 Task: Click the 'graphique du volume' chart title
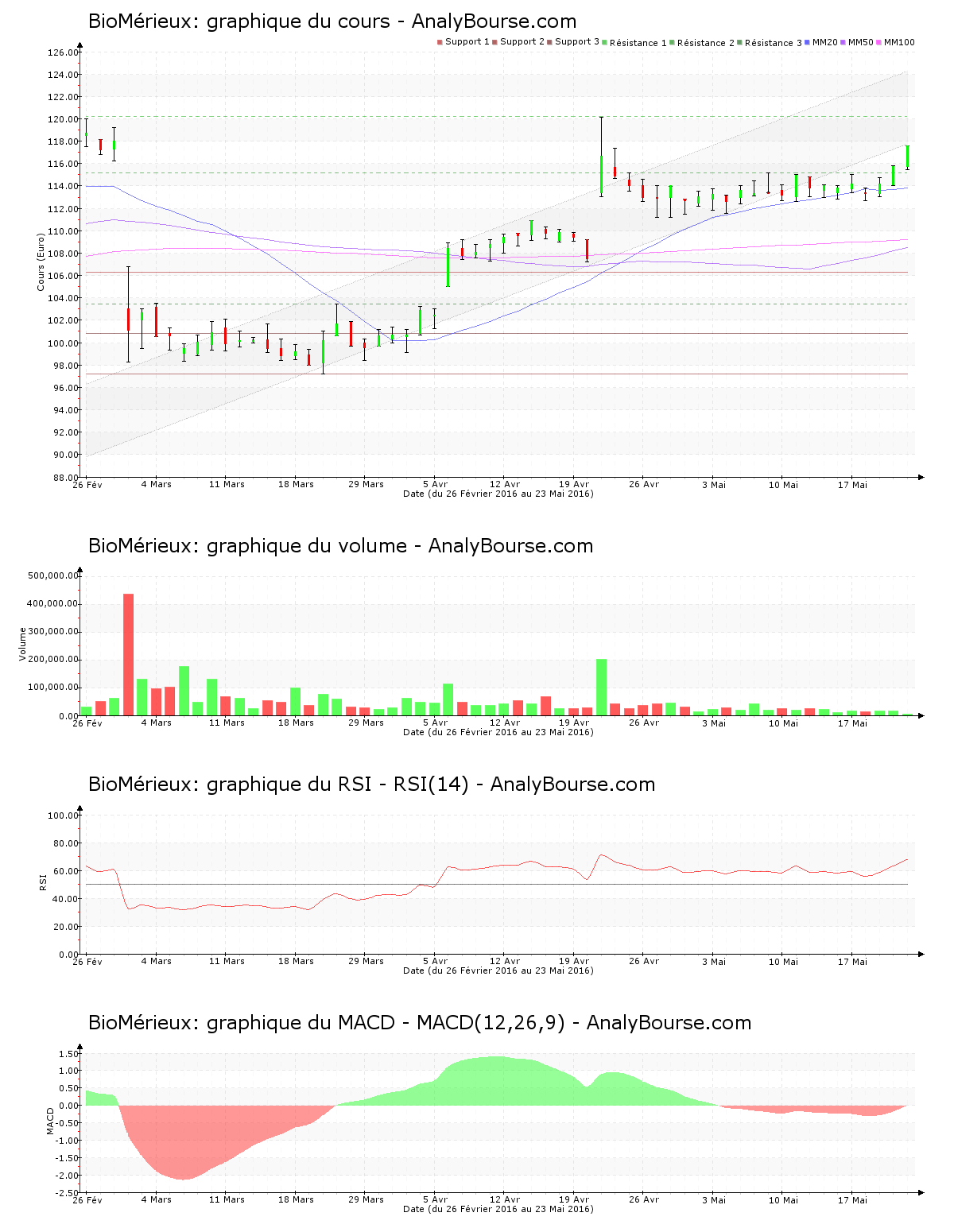(340, 546)
